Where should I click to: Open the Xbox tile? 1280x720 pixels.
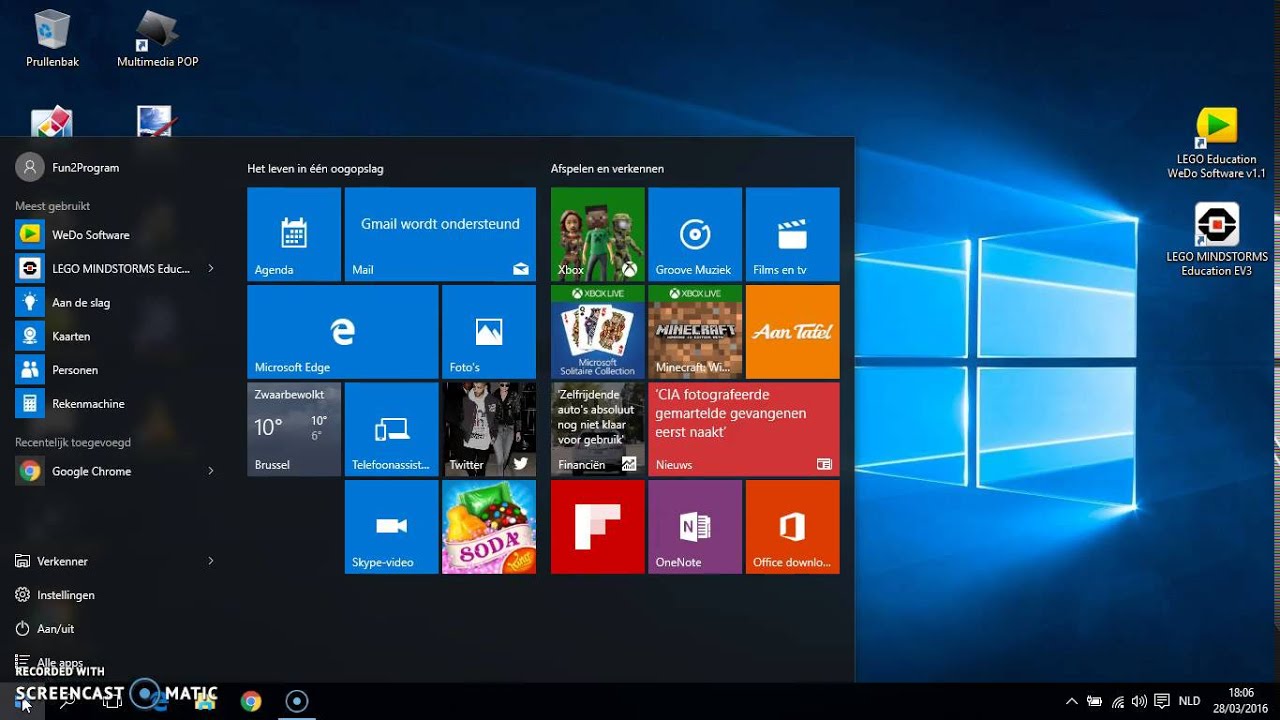[x=598, y=234]
